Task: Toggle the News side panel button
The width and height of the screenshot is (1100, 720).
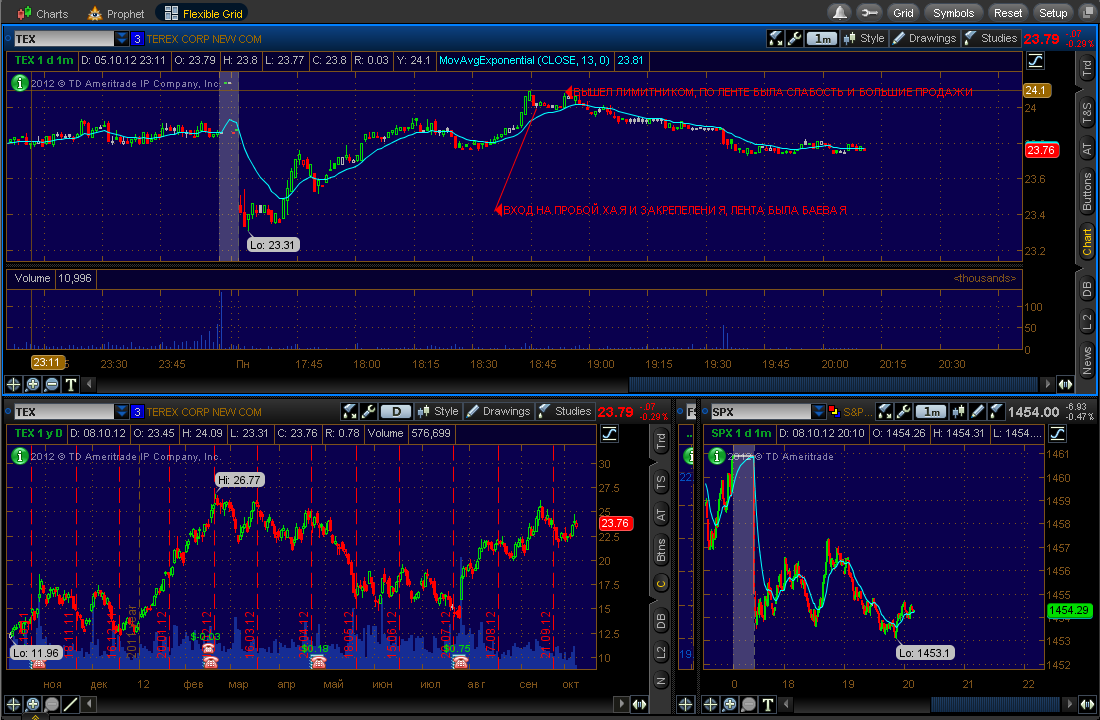Action: click(1087, 361)
